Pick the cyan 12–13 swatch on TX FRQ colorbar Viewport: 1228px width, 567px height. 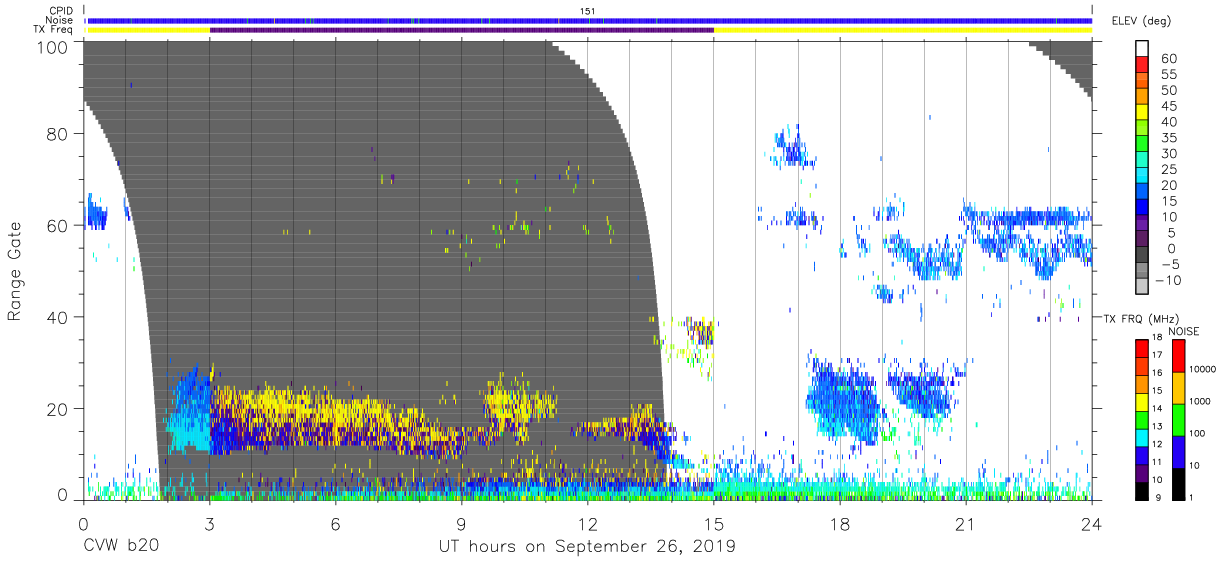(1141, 438)
